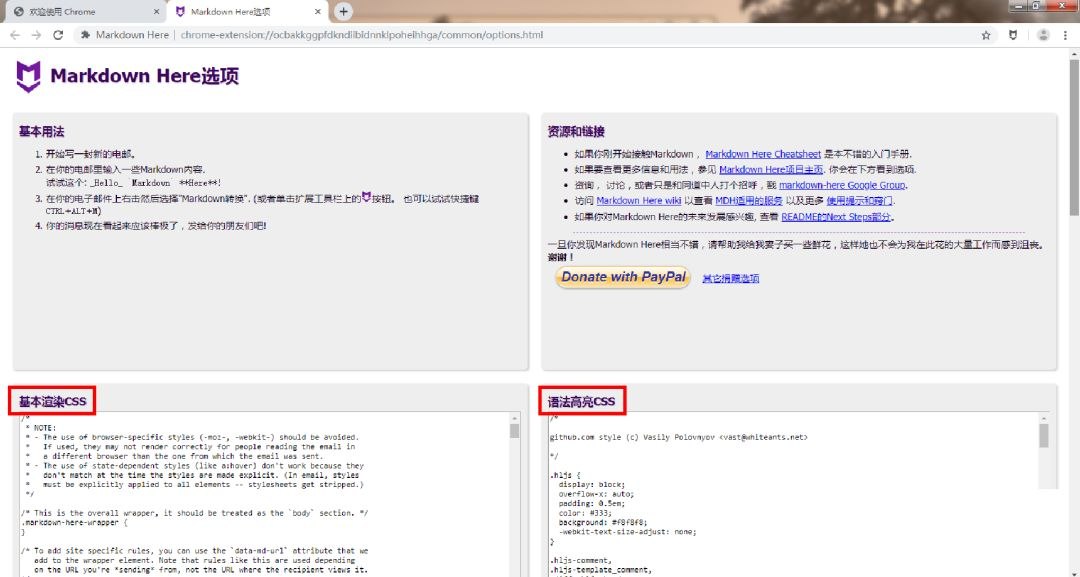Switch to the 欢迎使用 Chrome tab
The image size is (1080, 577).
pos(85,12)
